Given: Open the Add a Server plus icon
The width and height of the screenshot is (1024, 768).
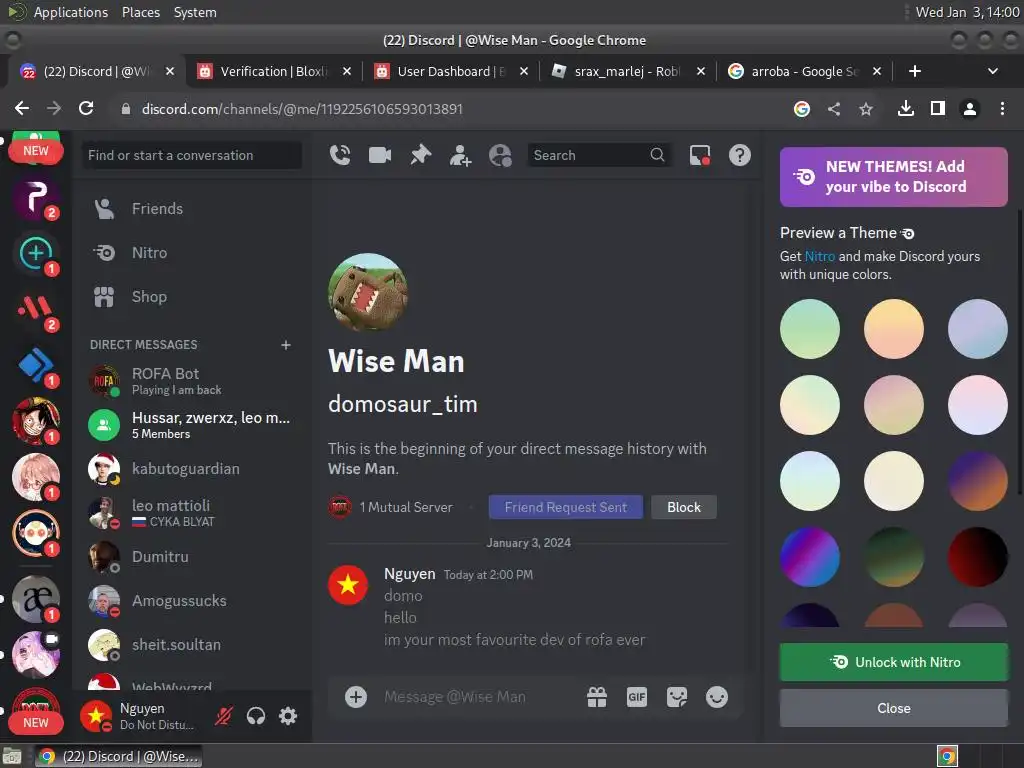Looking at the screenshot, I should [x=36, y=254].
